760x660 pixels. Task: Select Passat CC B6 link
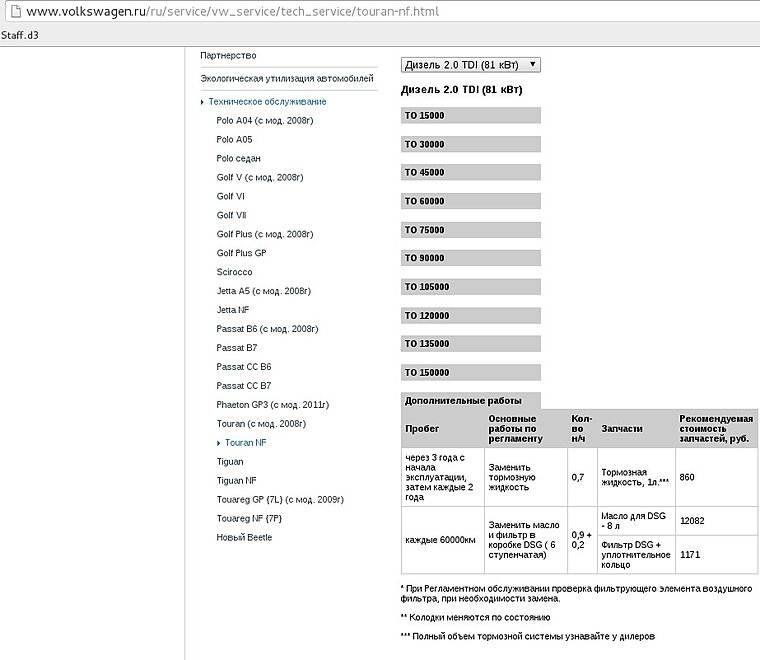[x=244, y=366]
